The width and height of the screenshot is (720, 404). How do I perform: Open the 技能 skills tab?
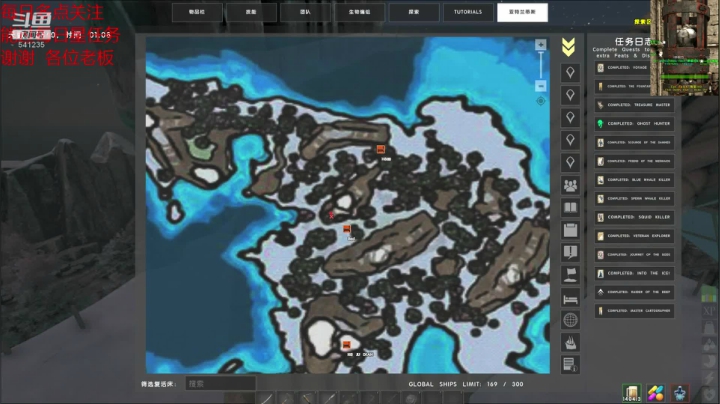(251, 12)
